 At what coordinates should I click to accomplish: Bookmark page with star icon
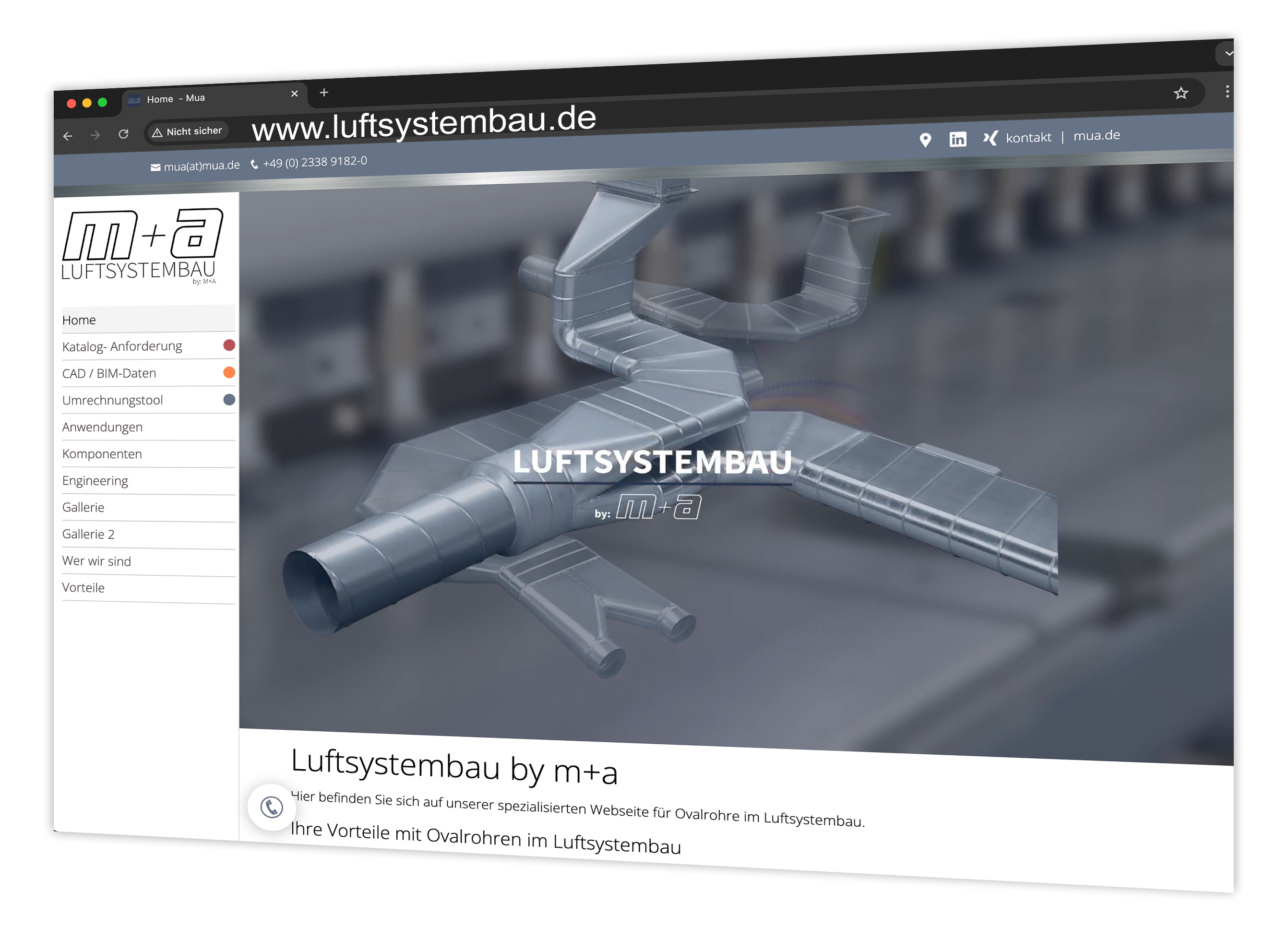point(1181,93)
